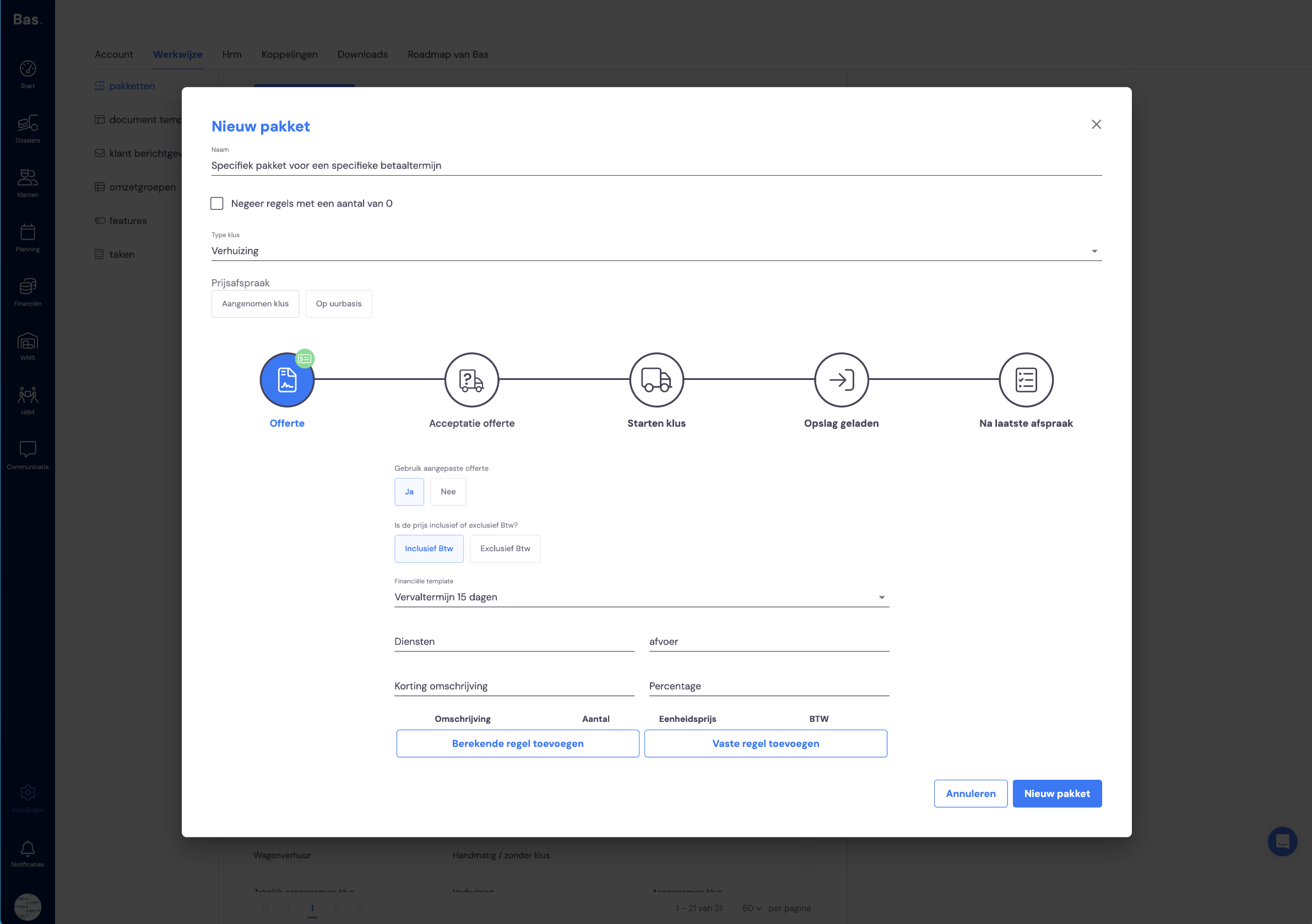Select the Starten klus truck icon
Image resolution: width=1312 pixels, height=924 pixels.
tap(656, 379)
